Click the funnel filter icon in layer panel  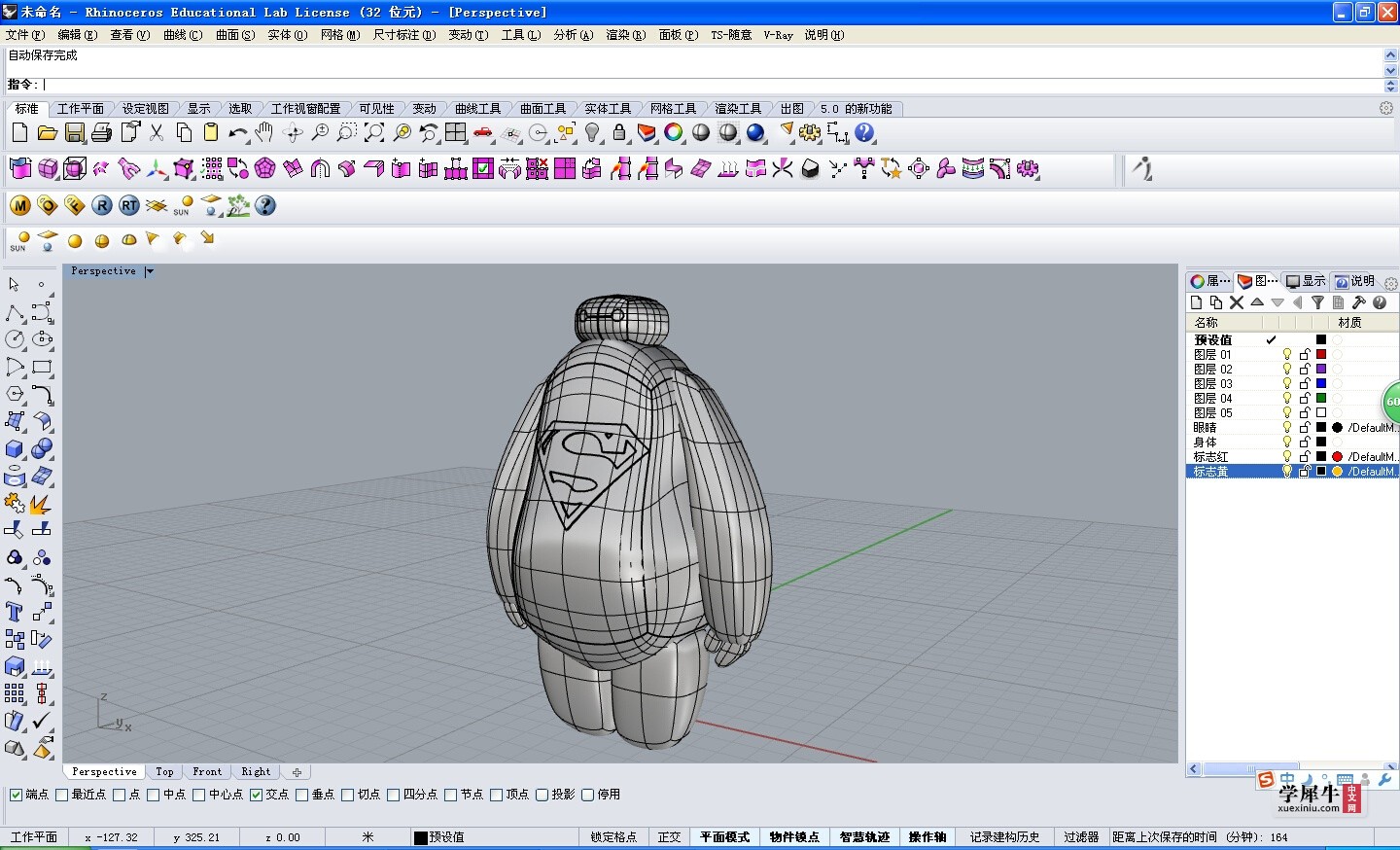pyautogui.click(x=1318, y=302)
